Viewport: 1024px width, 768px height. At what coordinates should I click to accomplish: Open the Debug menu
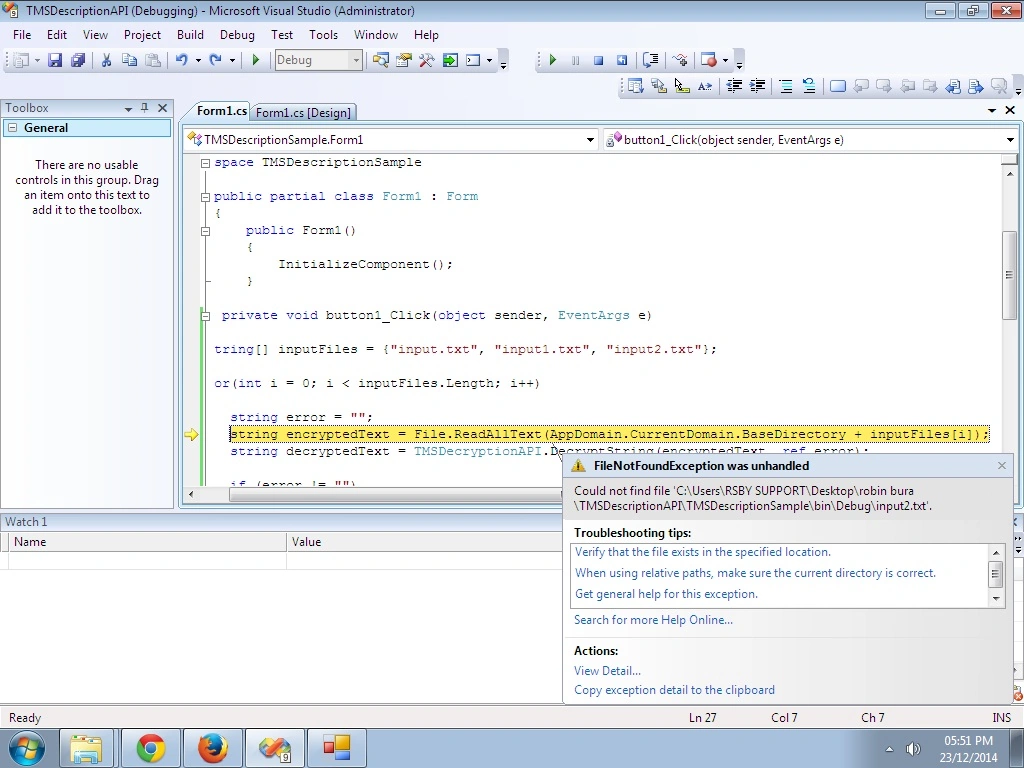(237, 35)
